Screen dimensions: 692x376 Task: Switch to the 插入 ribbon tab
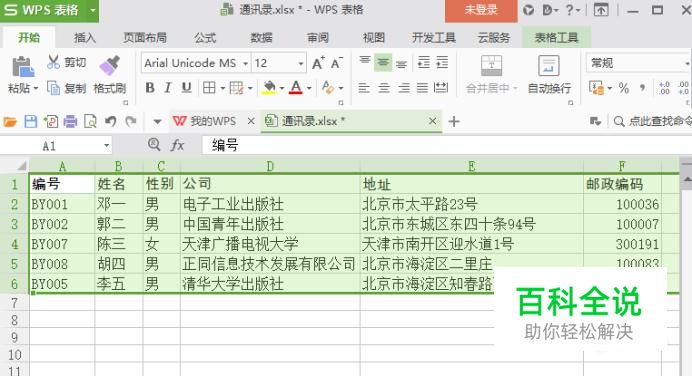click(x=85, y=38)
